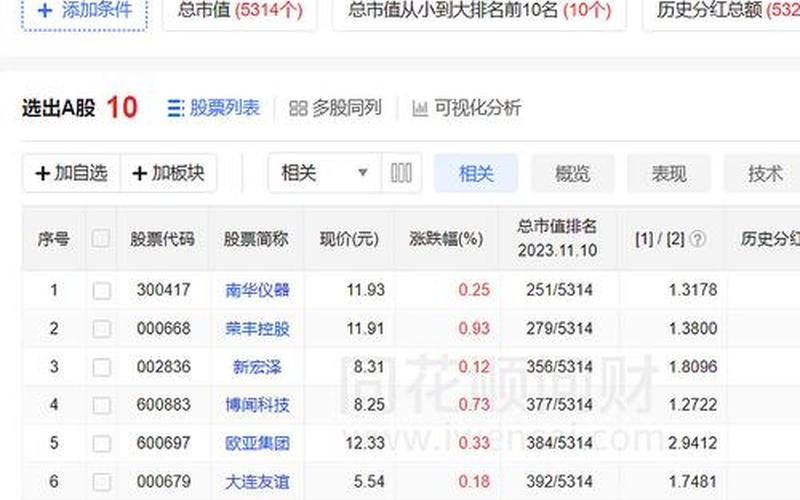Click the ranking value 279/5314

point(560,328)
